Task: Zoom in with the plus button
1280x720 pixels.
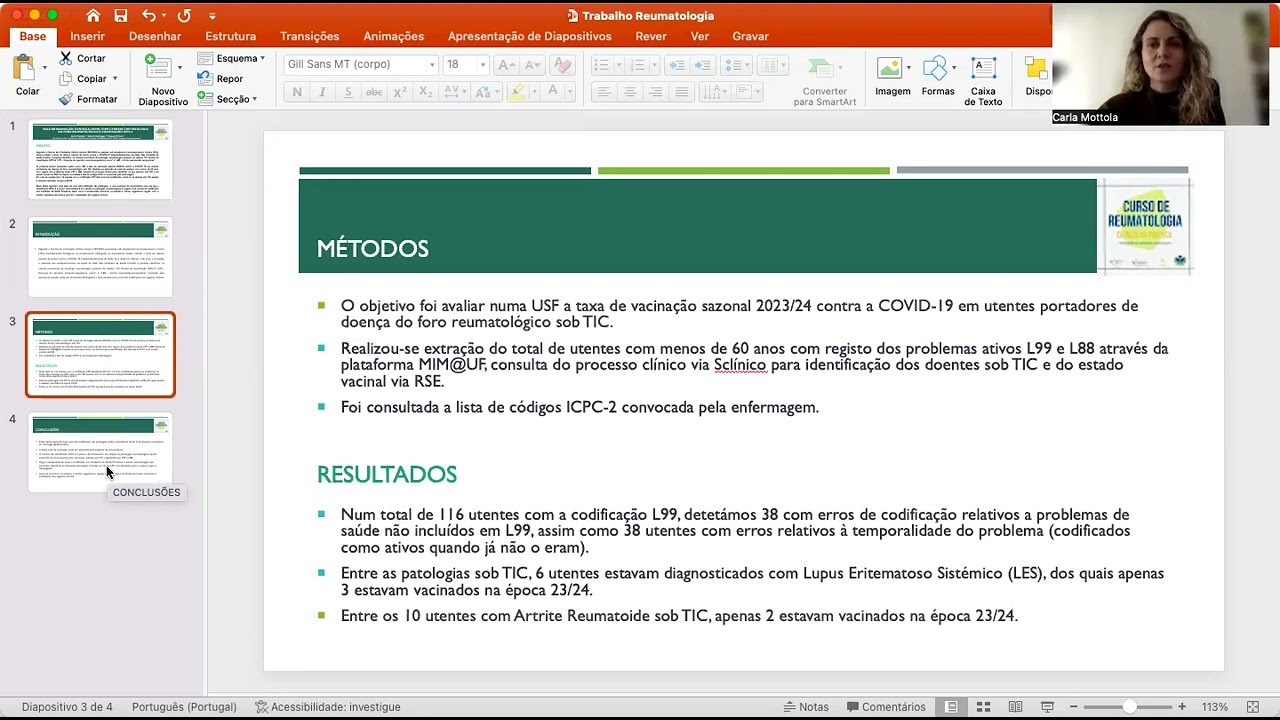Action: pos(1182,707)
